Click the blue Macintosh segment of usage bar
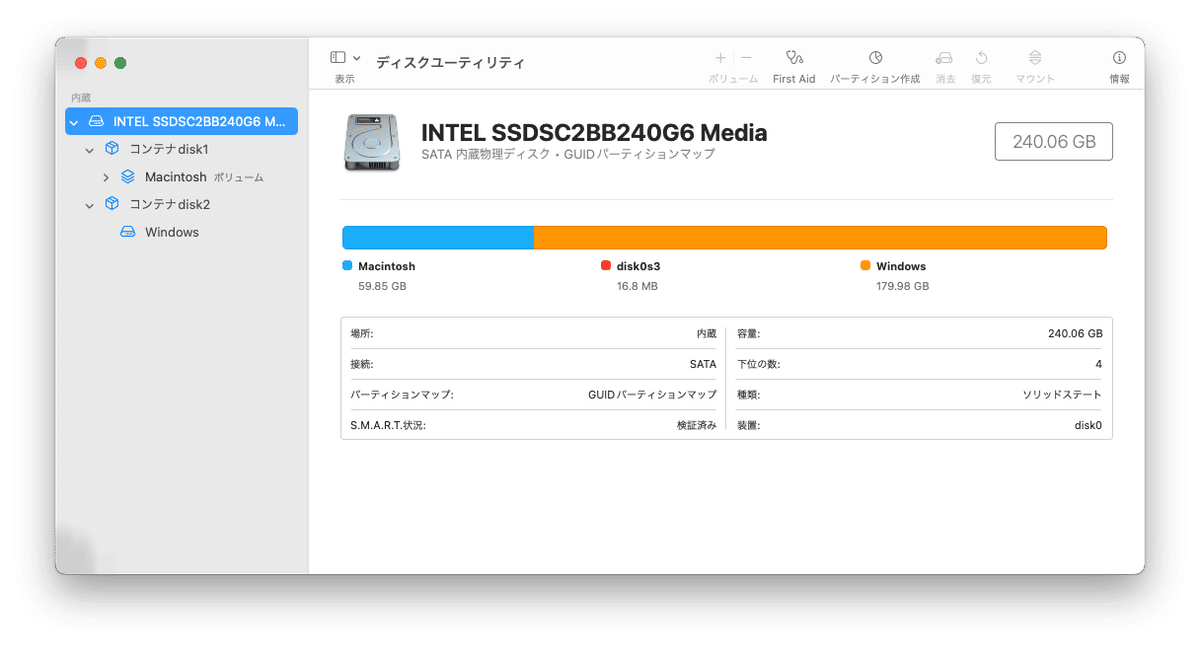The height and width of the screenshot is (647, 1200). [x=438, y=237]
